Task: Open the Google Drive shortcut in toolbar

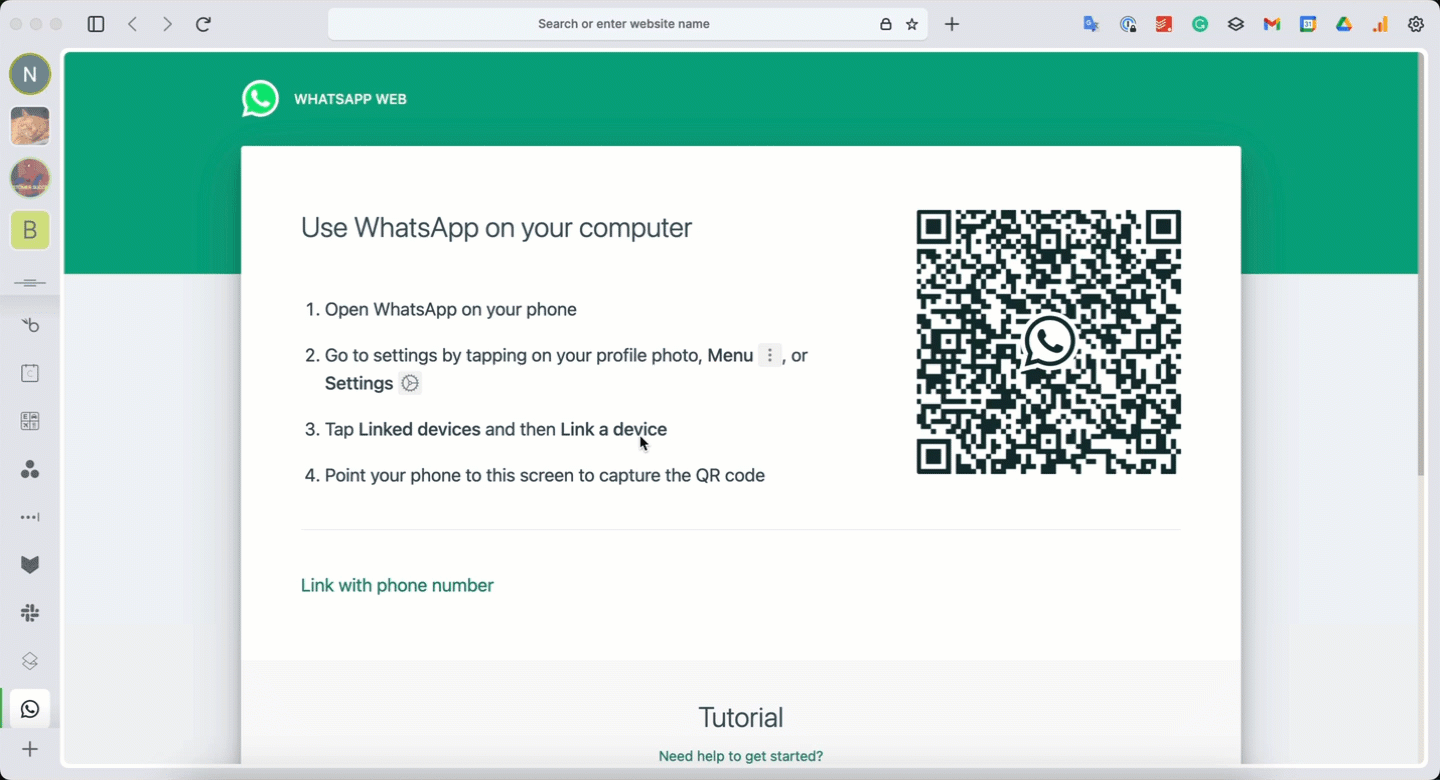Action: [x=1344, y=24]
